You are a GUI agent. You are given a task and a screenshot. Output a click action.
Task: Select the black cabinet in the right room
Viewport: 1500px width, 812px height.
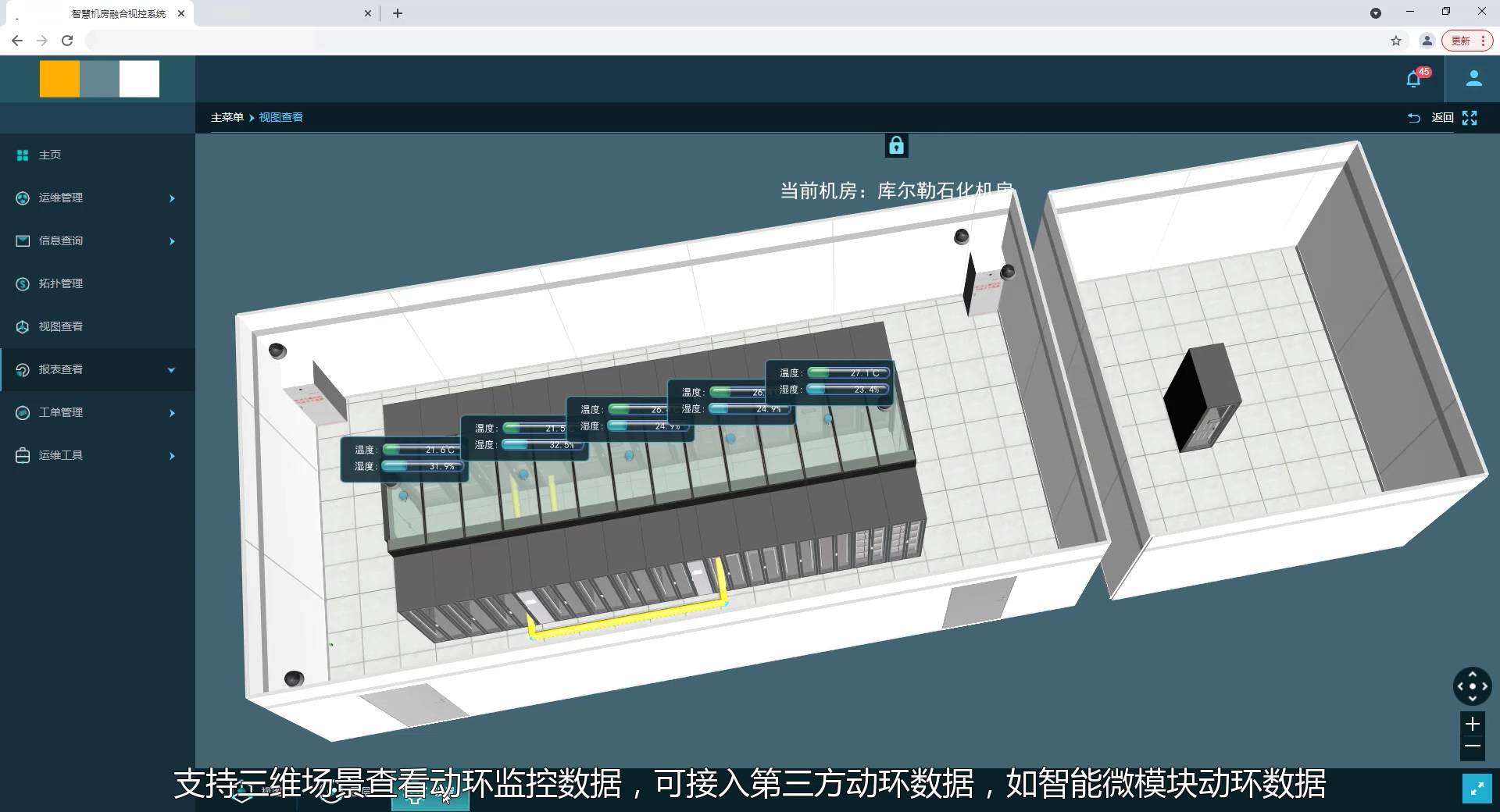[1202, 399]
